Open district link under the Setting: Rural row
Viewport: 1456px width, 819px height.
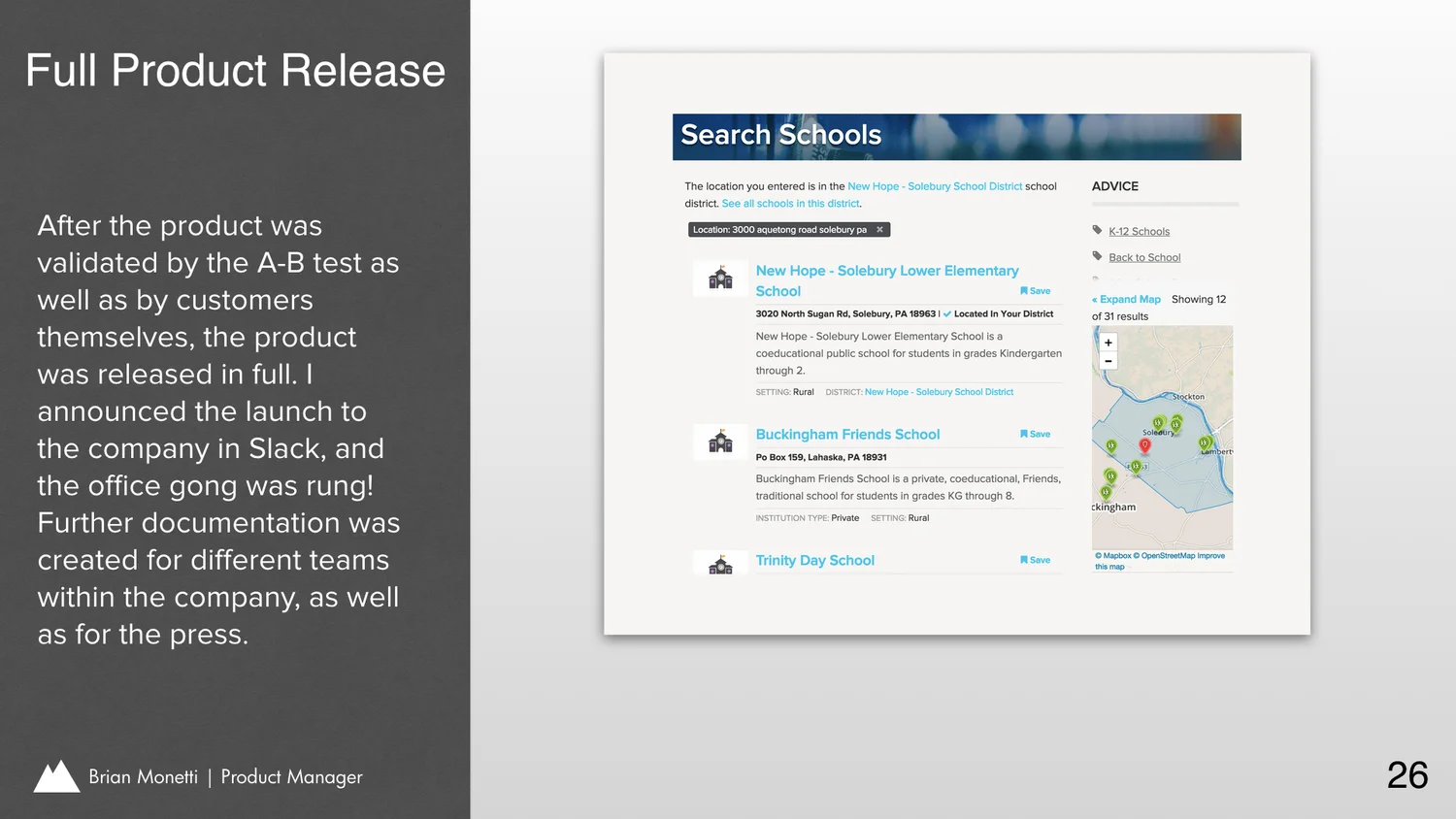point(939,392)
